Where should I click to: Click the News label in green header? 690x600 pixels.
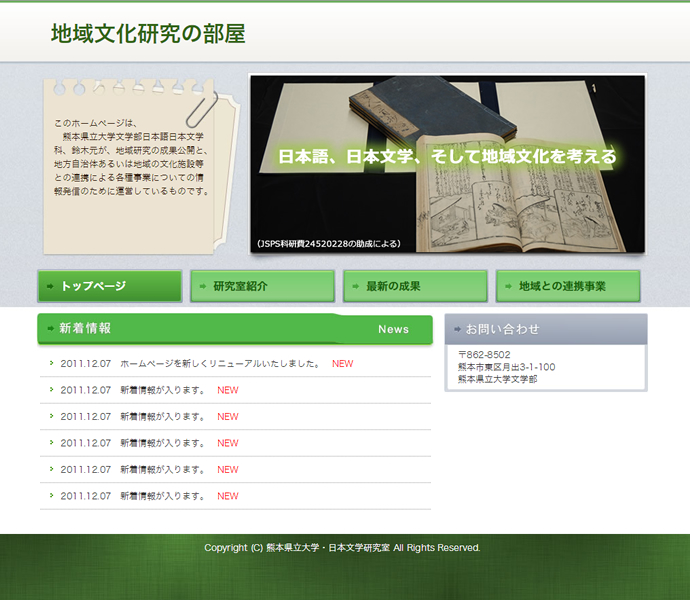(x=393, y=329)
